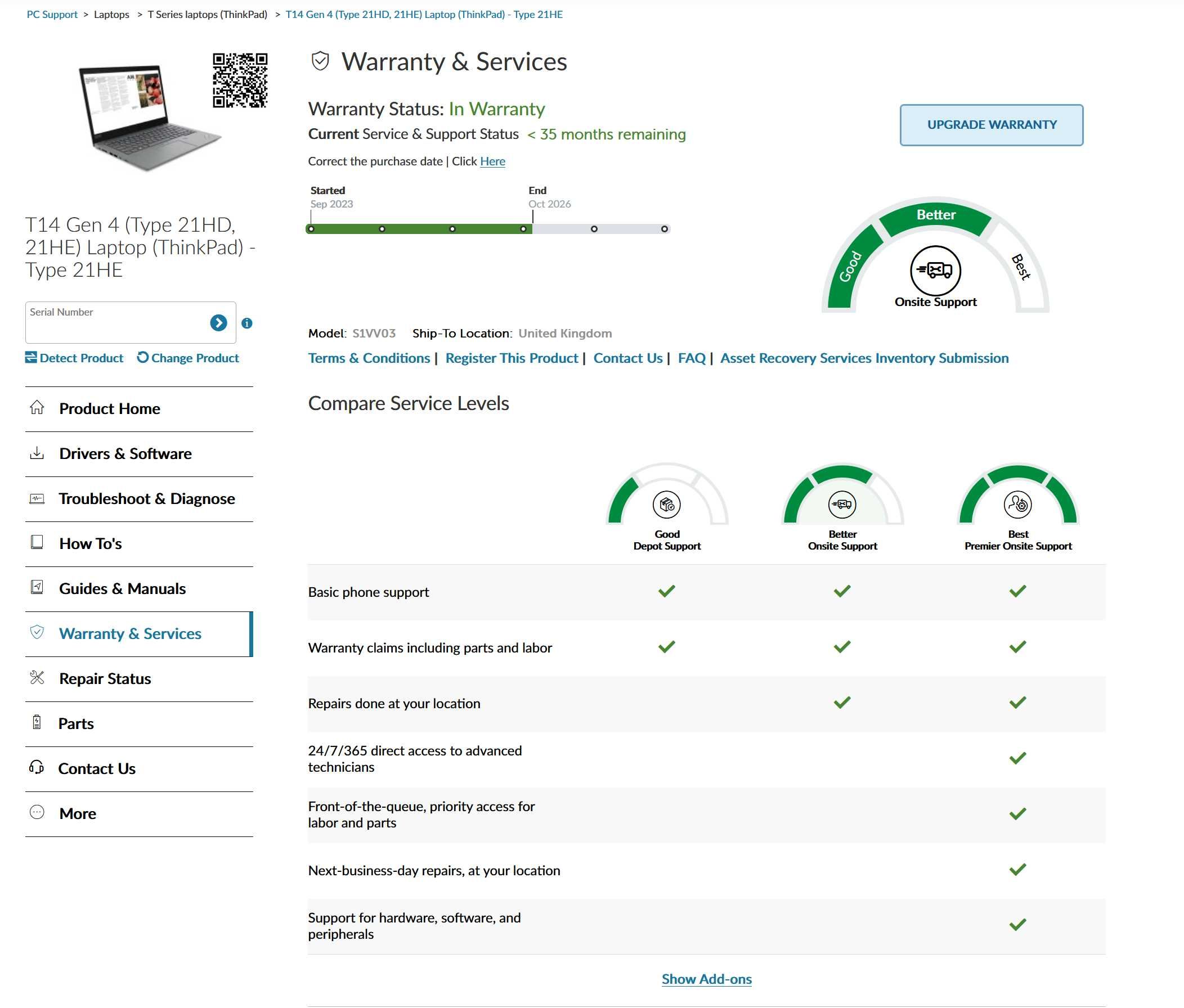Click T Series laptops (ThinkPad) breadcrumb

click(x=208, y=15)
